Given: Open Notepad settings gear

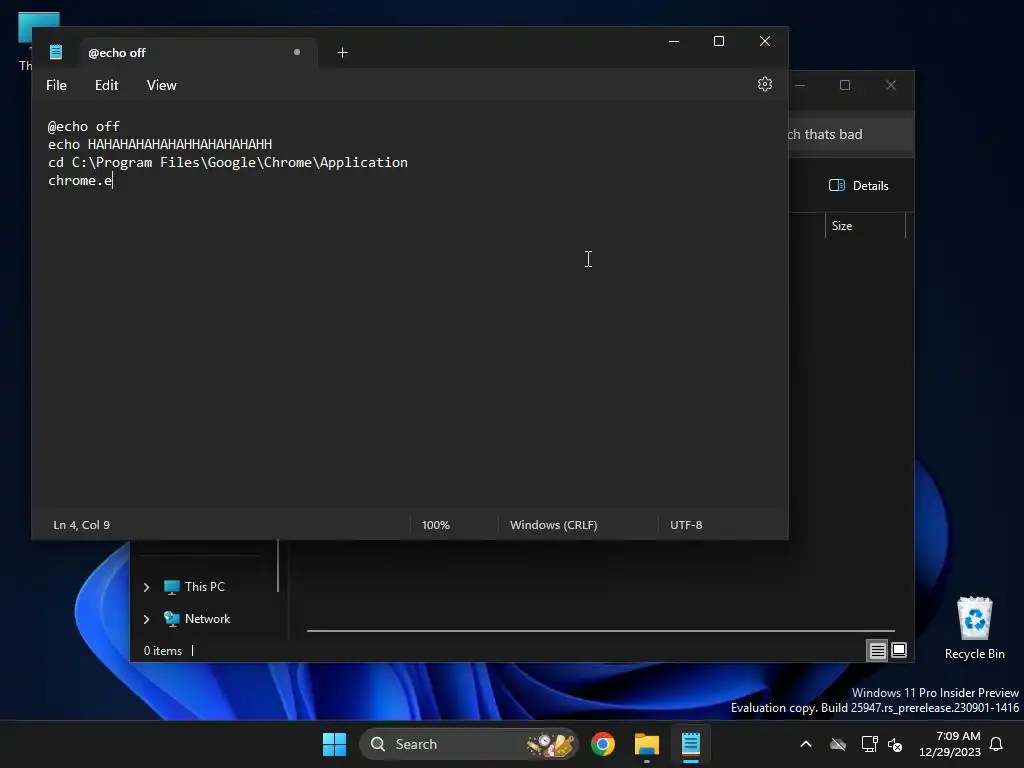Looking at the screenshot, I should (765, 84).
